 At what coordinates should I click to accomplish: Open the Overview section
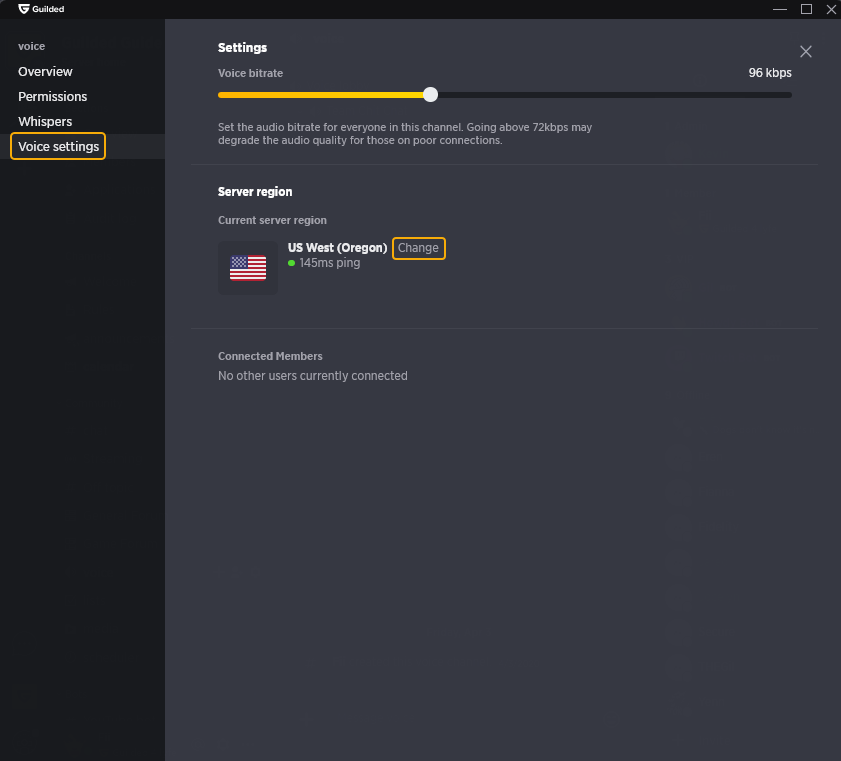point(45,71)
